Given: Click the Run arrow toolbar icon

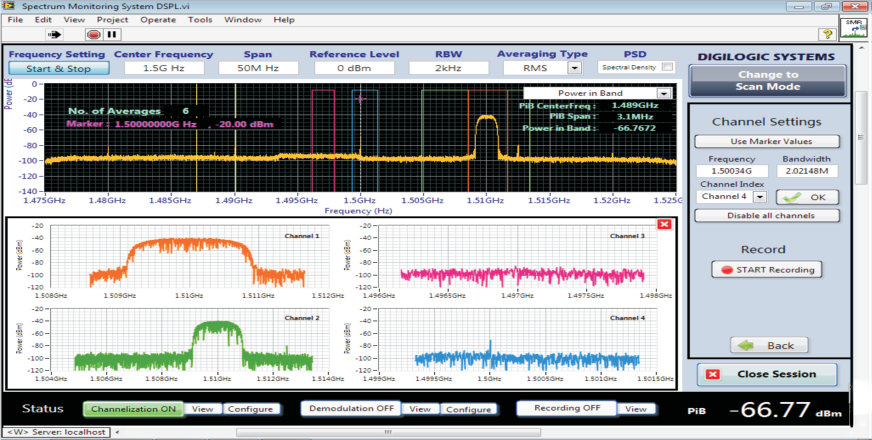Looking at the screenshot, I should click(x=54, y=34).
